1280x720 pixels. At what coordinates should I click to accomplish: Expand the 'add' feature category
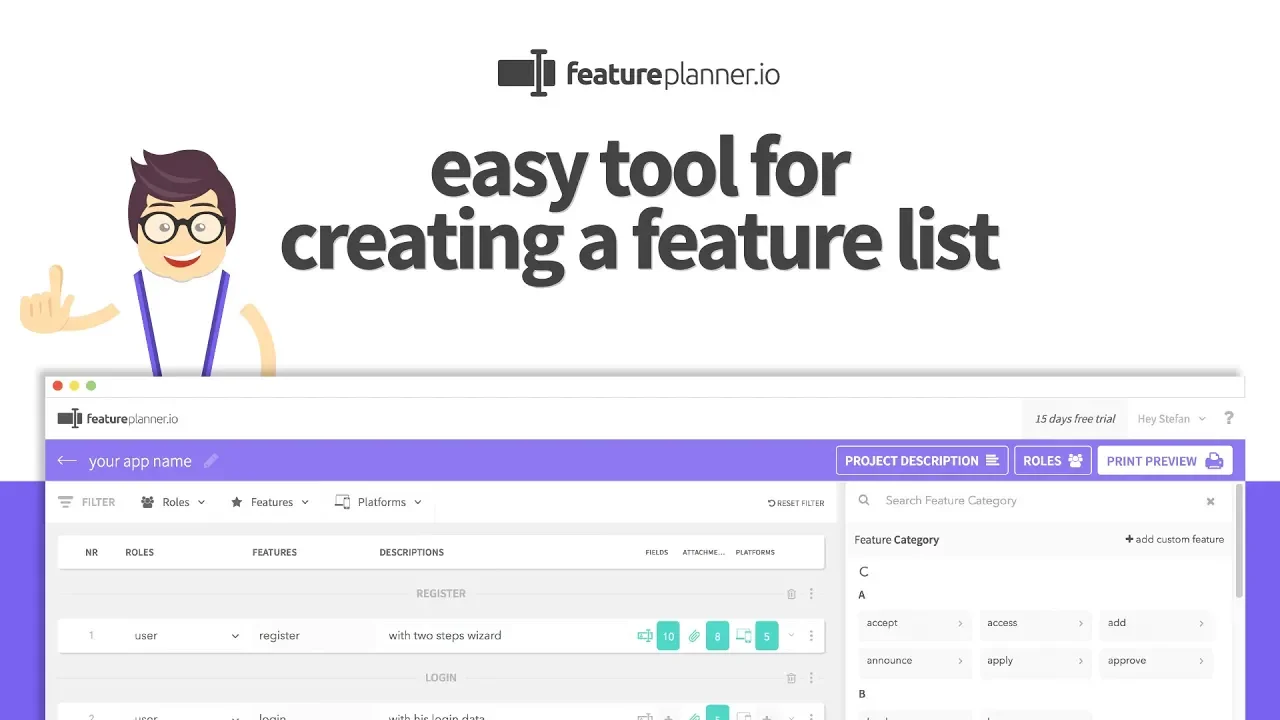click(x=1155, y=623)
